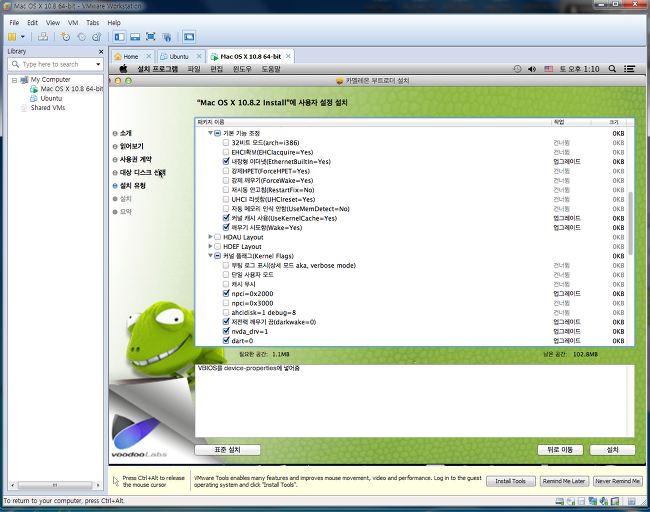This screenshot has height=512, width=650.
Task: Close the Home tab
Action: [x=149, y=56]
